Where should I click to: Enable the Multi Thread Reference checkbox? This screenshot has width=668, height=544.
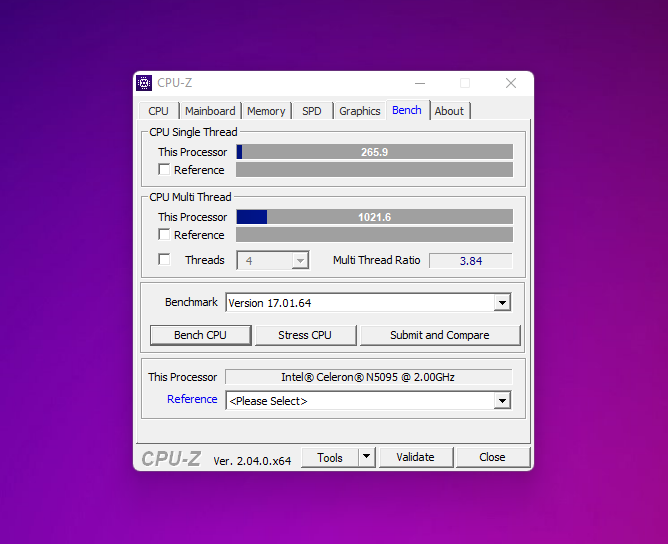point(165,235)
